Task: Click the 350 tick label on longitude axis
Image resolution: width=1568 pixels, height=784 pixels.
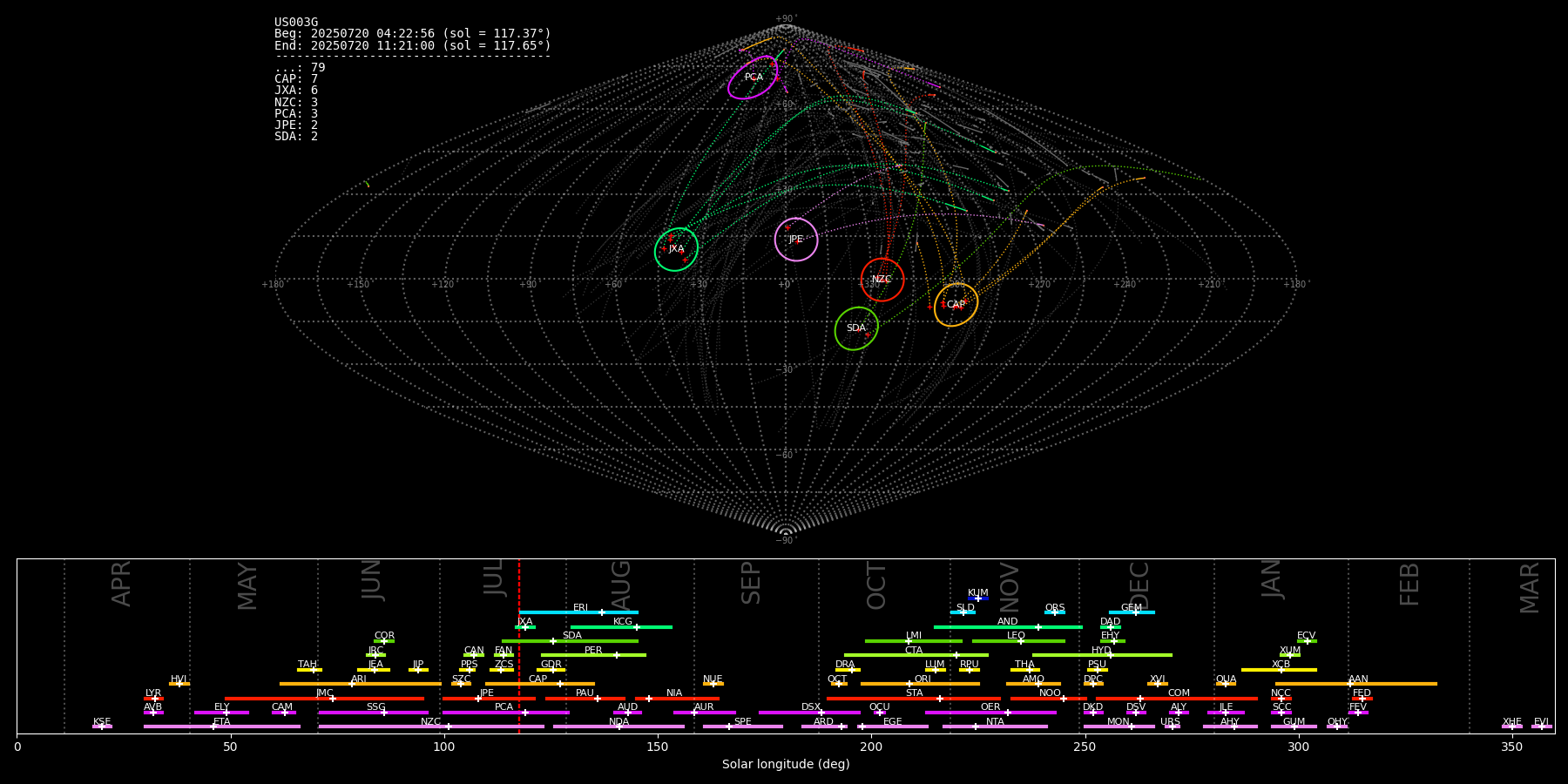Action: coord(1511,747)
